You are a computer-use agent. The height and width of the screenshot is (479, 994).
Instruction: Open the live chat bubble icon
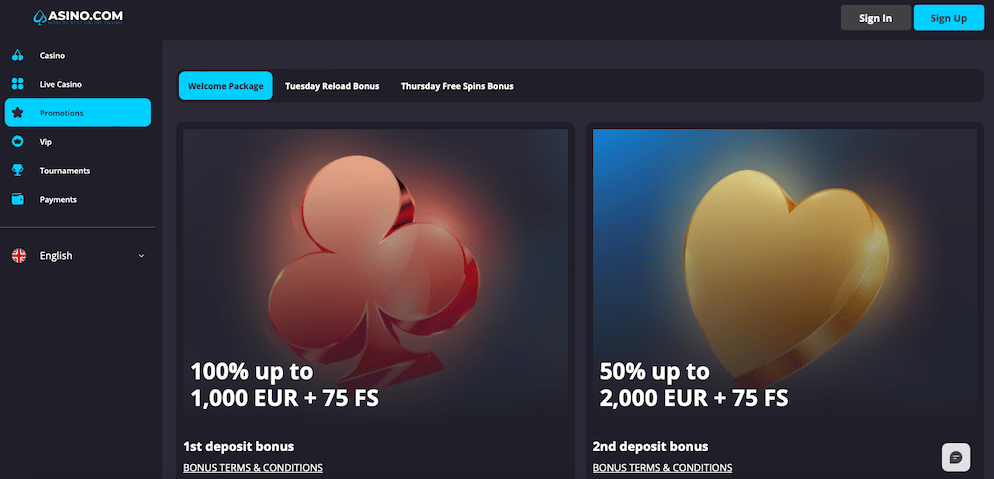click(956, 457)
